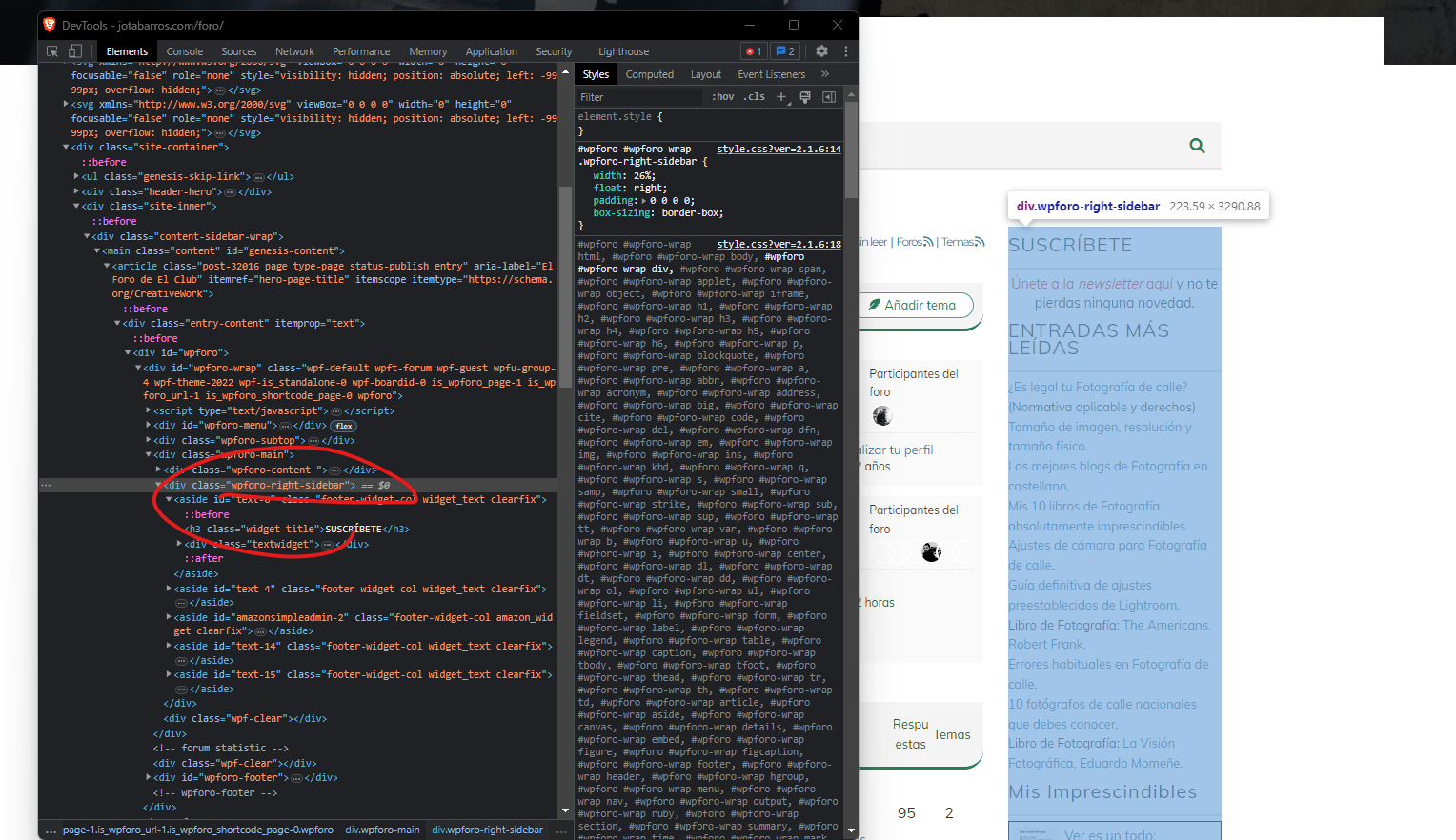Expand ellipsis in wpforo-subtop div
1456x840 pixels.
pos(313,441)
